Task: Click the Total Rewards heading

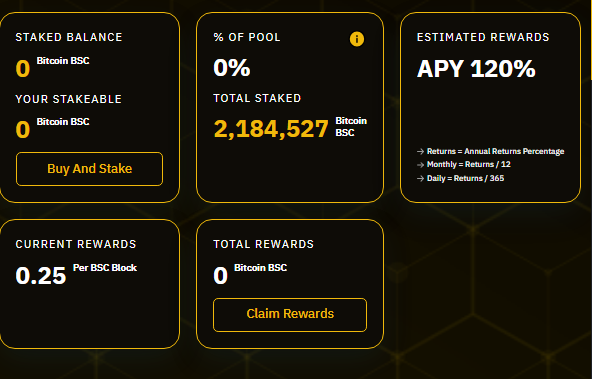Action: pos(264,244)
